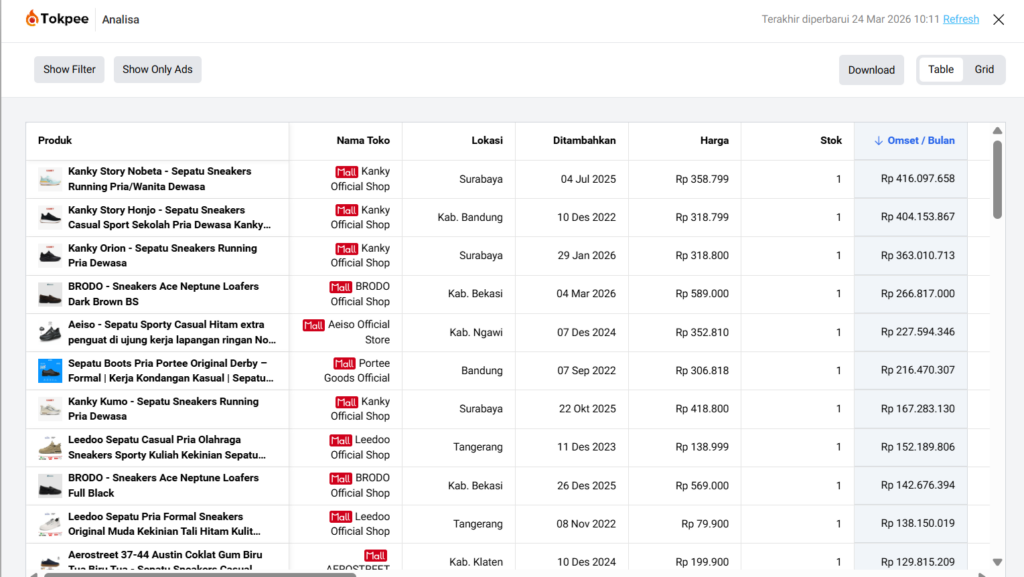
Task: Click the Refresh link to update data
Action: coord(961,18)
